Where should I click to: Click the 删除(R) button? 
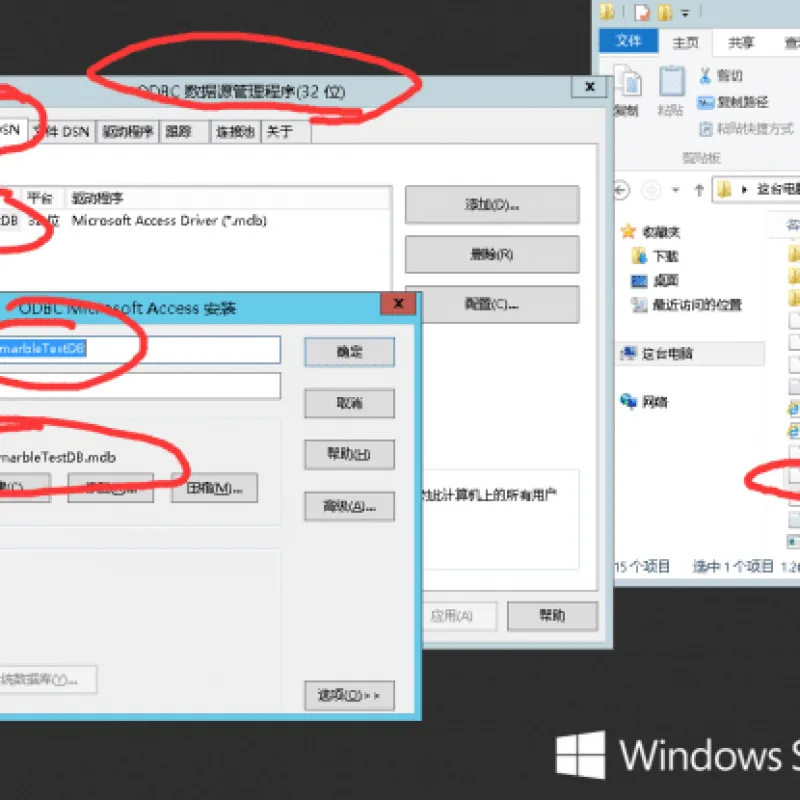pos(492,254)
